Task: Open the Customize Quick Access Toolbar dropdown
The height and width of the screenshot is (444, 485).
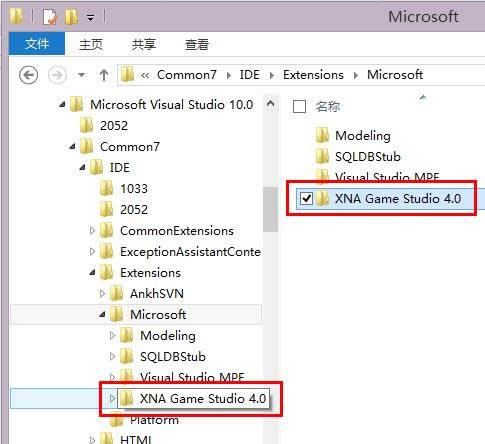Action: (x=90, y=17)
